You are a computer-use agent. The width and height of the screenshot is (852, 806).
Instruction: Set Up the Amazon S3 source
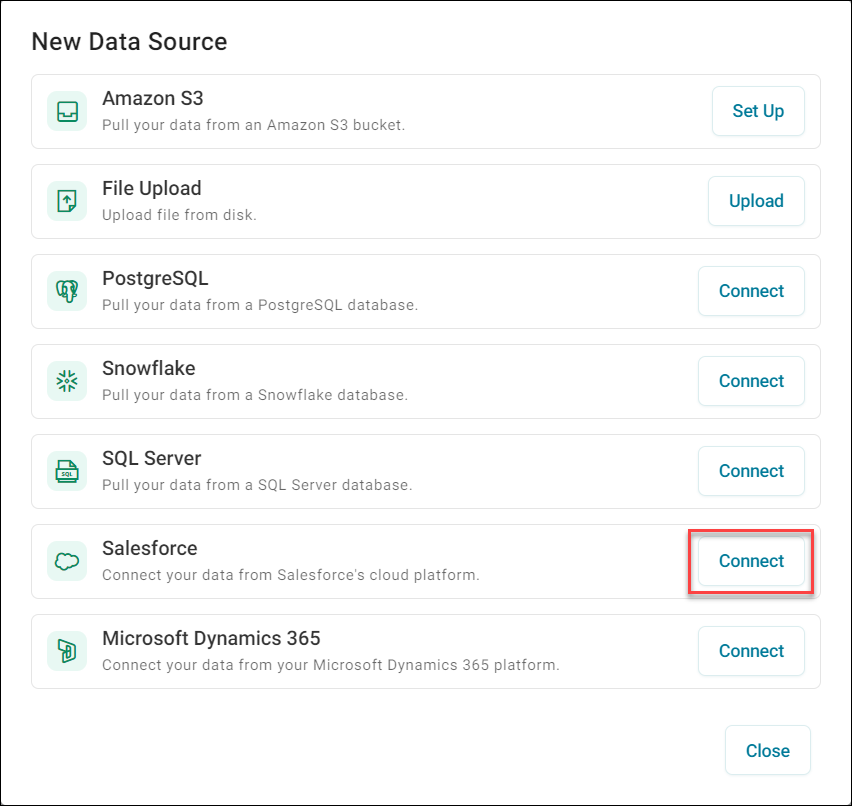coord(758,111)
